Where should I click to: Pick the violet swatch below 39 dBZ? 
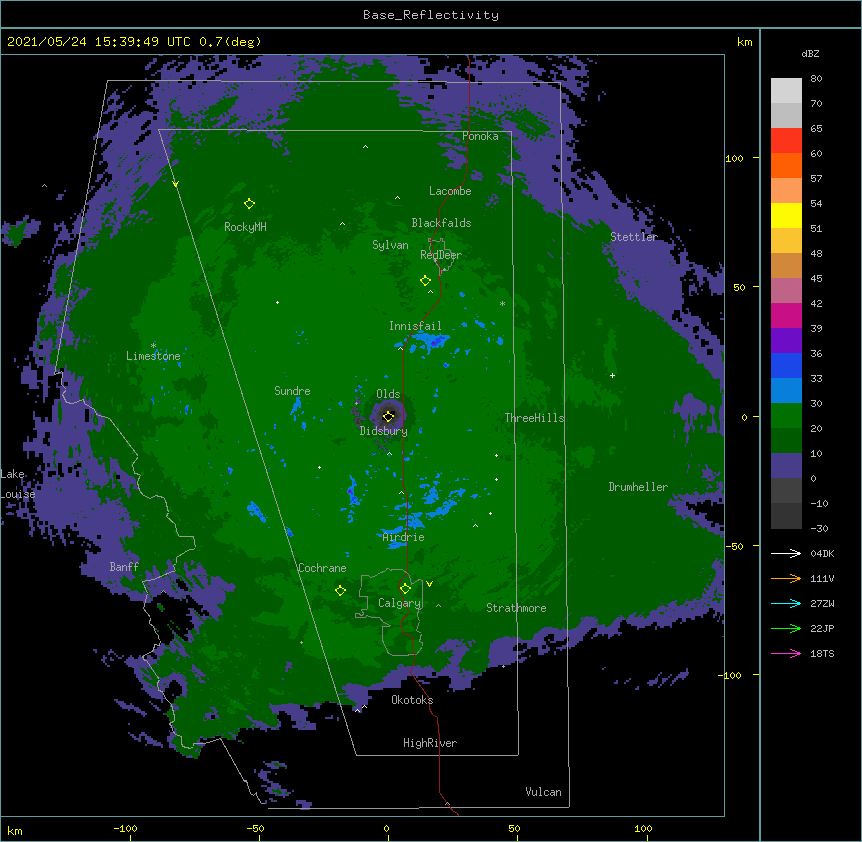point(786,340)
